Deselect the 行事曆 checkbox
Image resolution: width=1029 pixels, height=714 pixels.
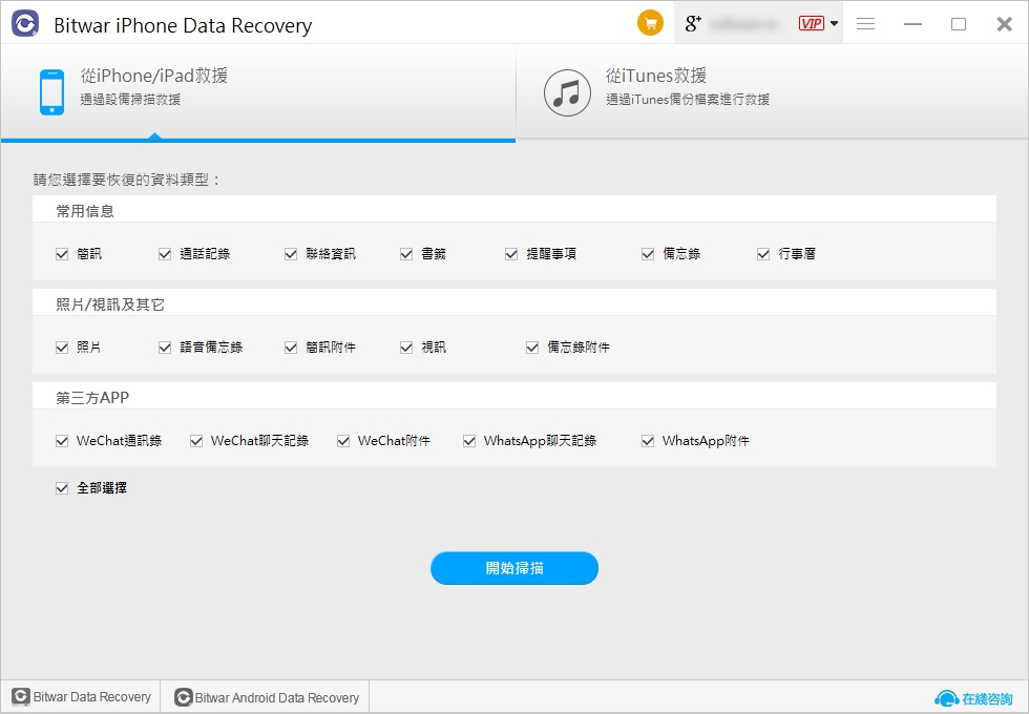pyautogui.click(x=764, y=254)
